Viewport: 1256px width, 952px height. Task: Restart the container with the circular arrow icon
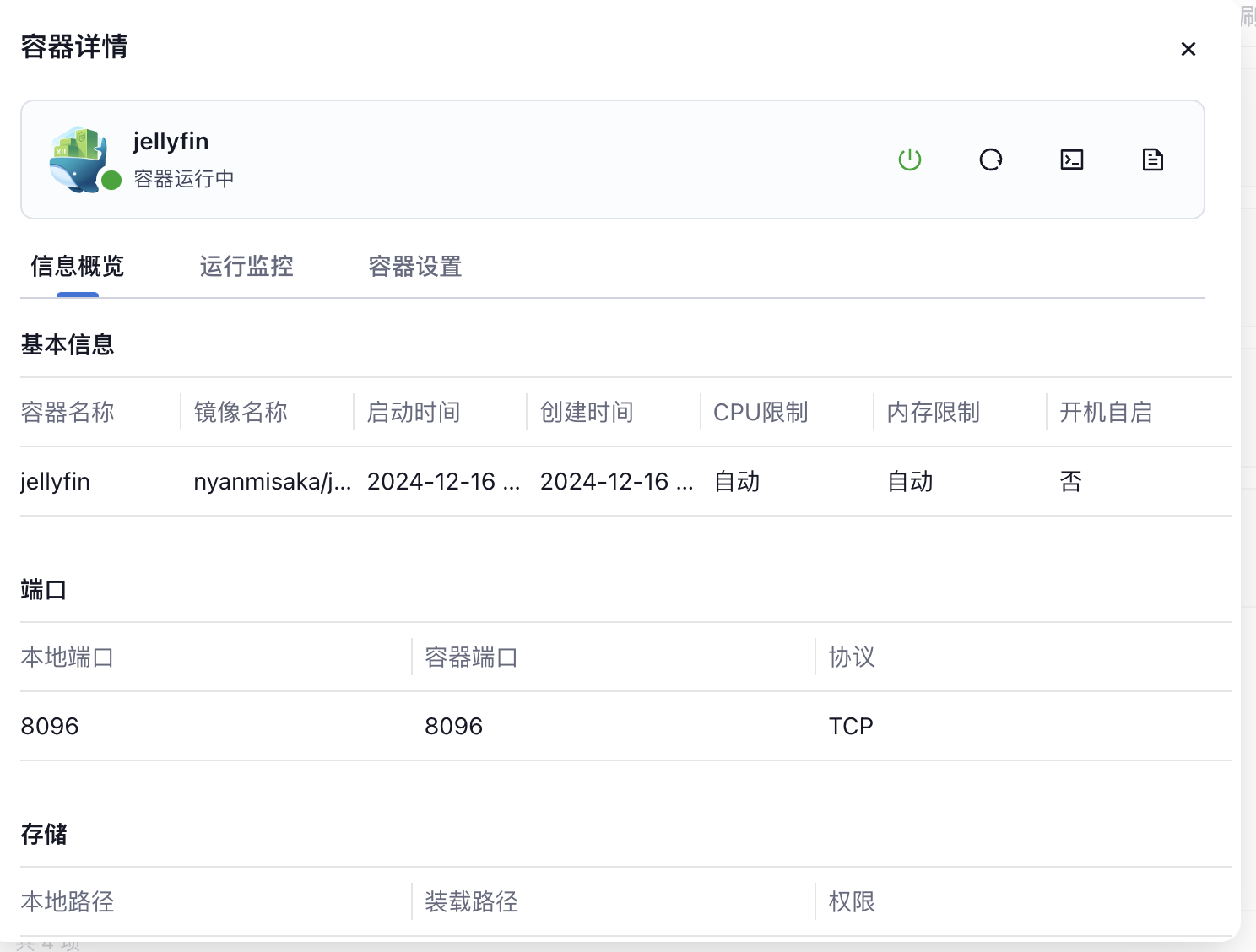pos(991,160)
